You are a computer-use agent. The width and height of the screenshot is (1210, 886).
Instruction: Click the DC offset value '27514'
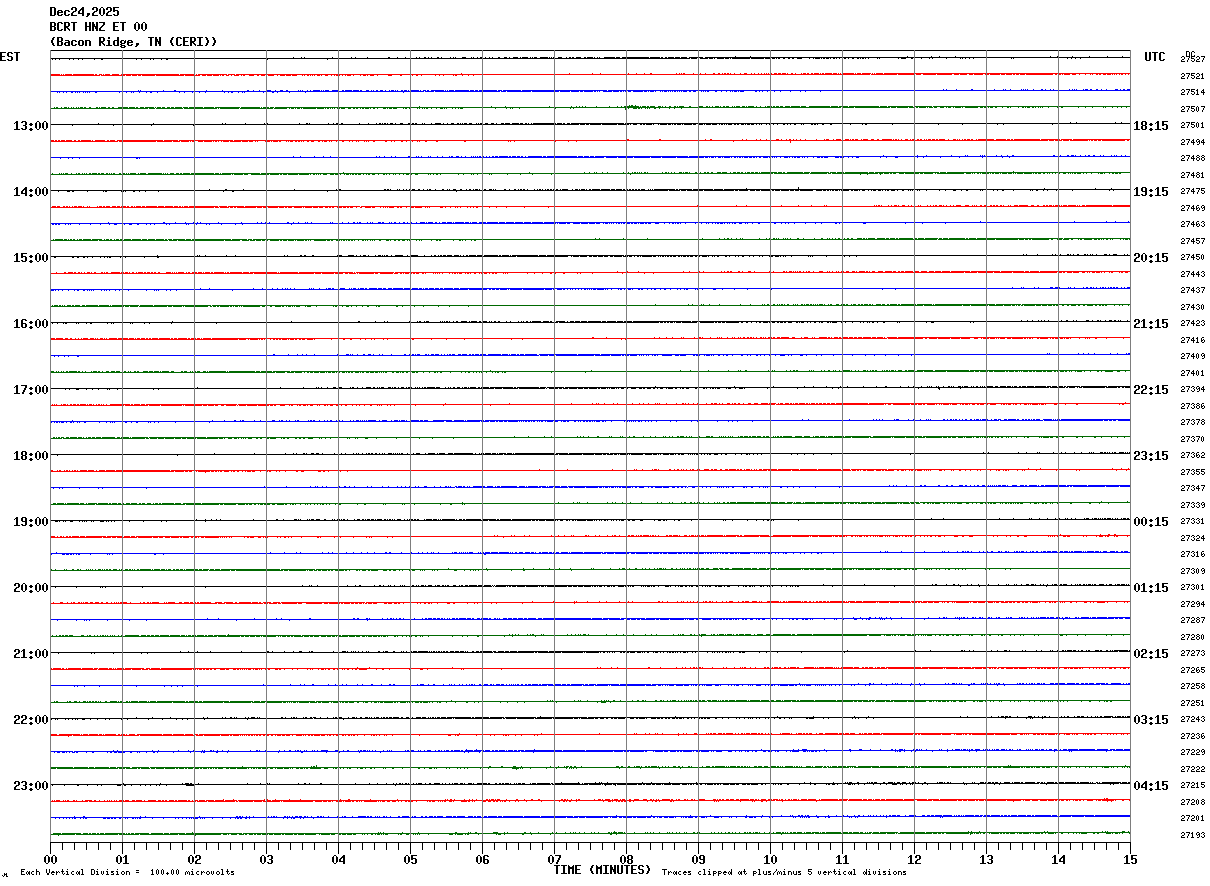click(1192, 92)
